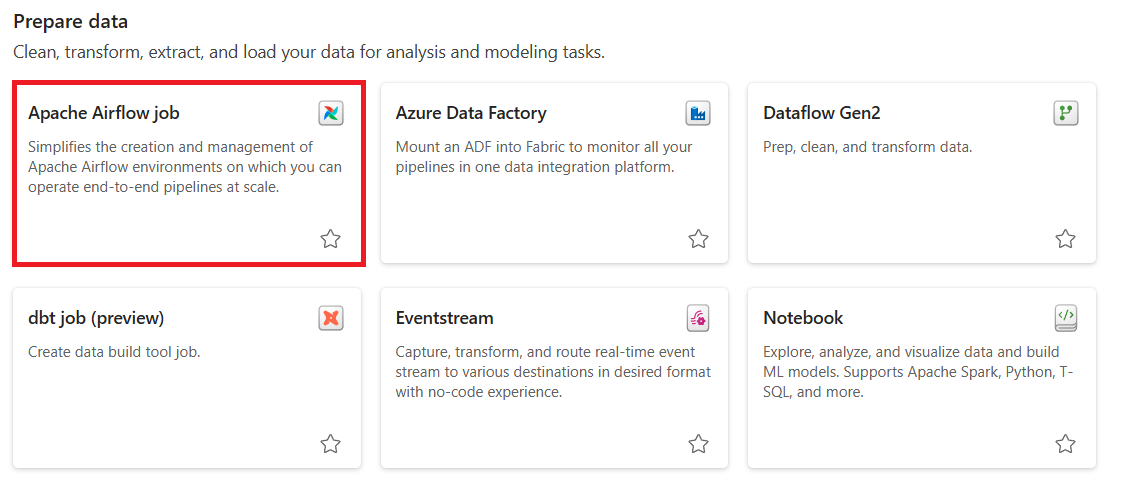The image size is (1122, 482).
Task: Mark Eventstream as a favorite
Action: point(698,444)
